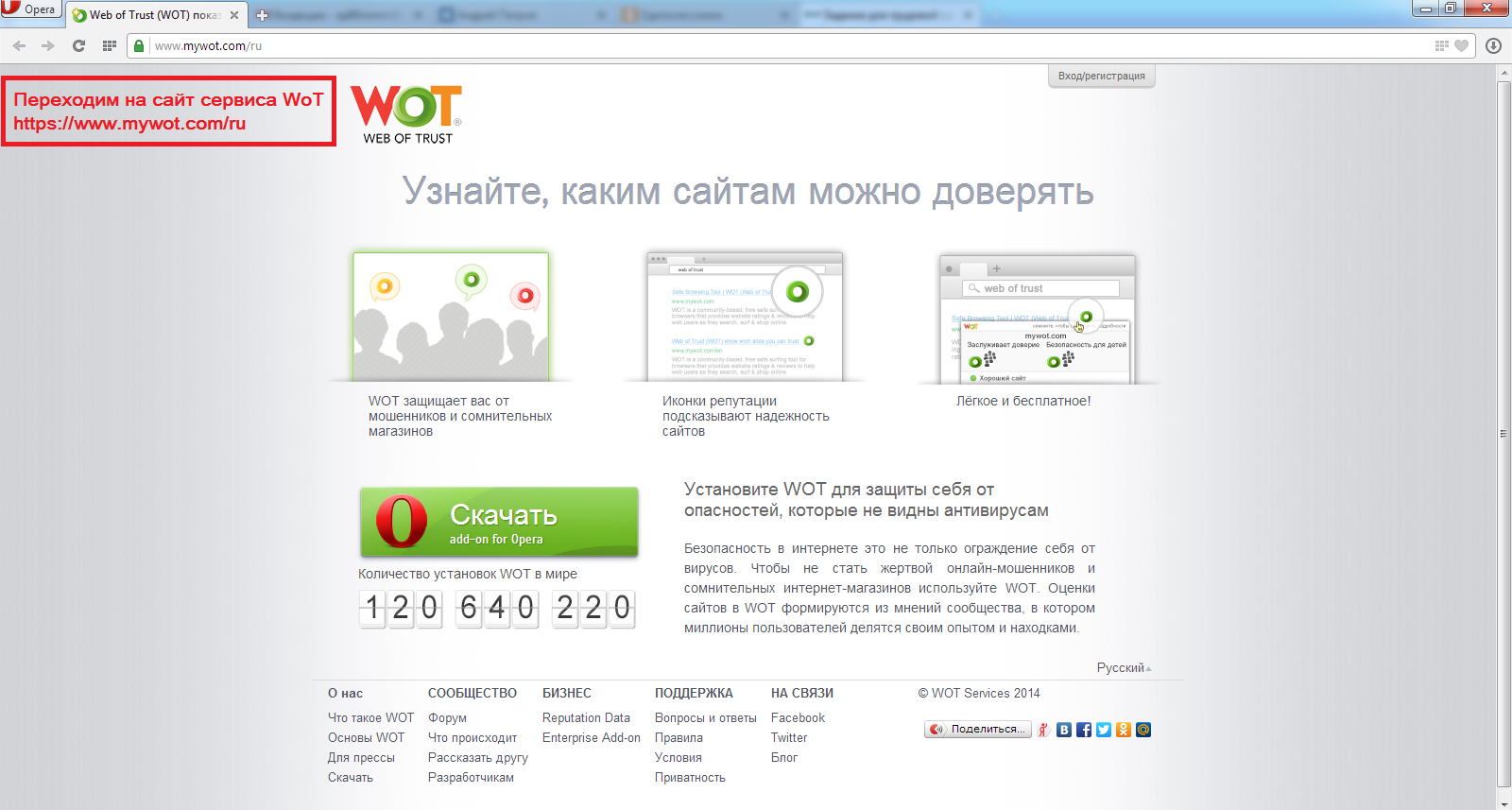Select the Web of Trust (WOT) tab
Viewport: 1512px width, 810px height.
click(x=156, y=15)
